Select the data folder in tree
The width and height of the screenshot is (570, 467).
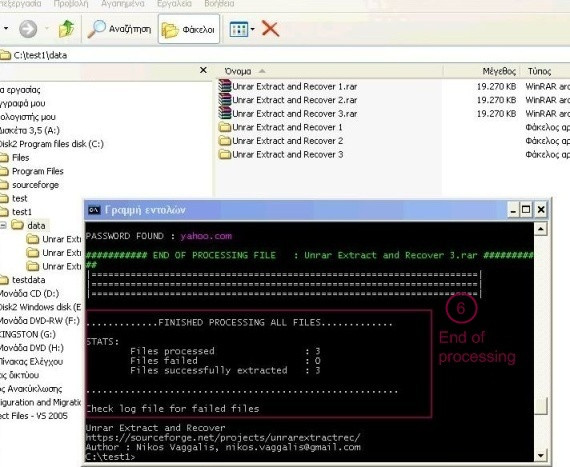tap(36, 226)
